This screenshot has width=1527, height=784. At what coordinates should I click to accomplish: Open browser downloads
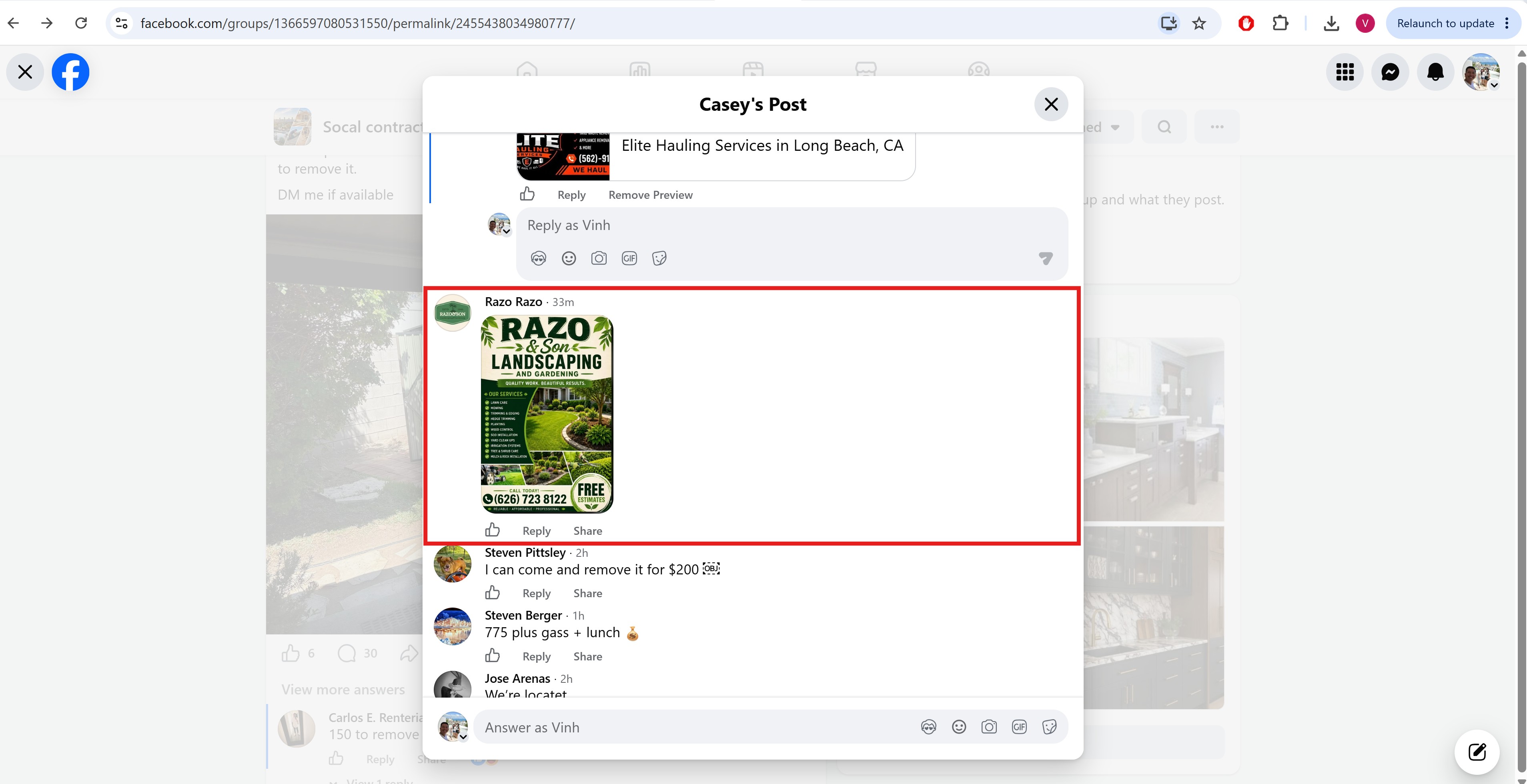[x=1331, y=23]
